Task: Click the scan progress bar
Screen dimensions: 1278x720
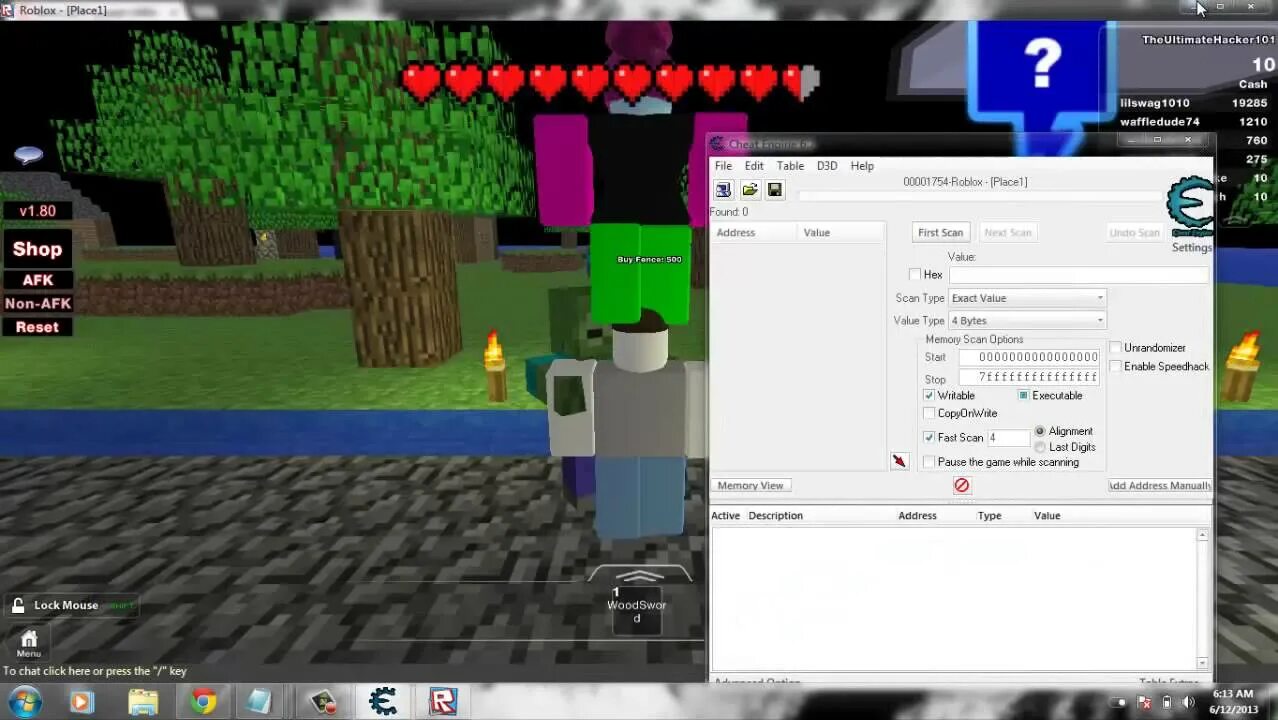Action: (980, 197)
